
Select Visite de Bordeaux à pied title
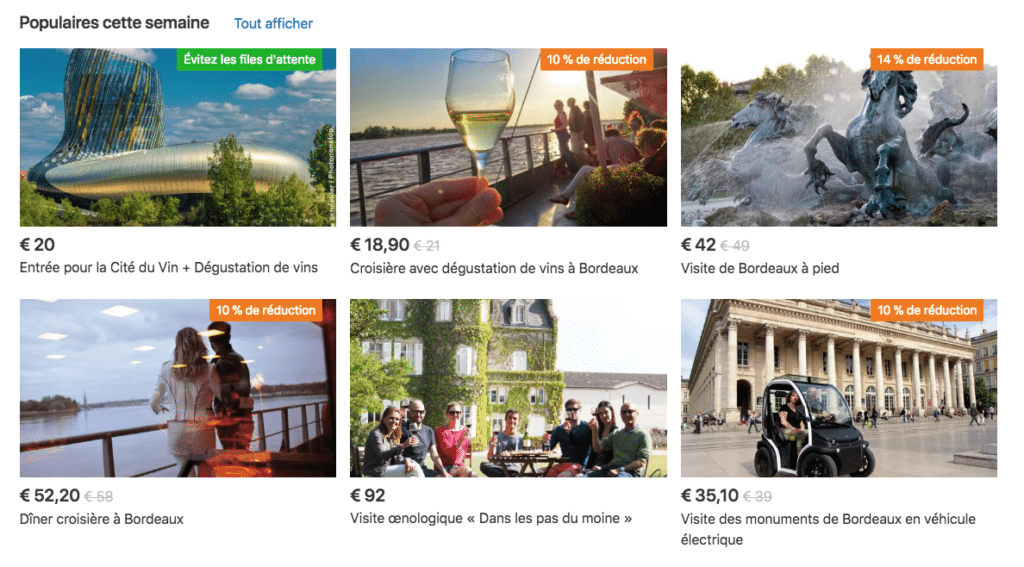point(760,268)
